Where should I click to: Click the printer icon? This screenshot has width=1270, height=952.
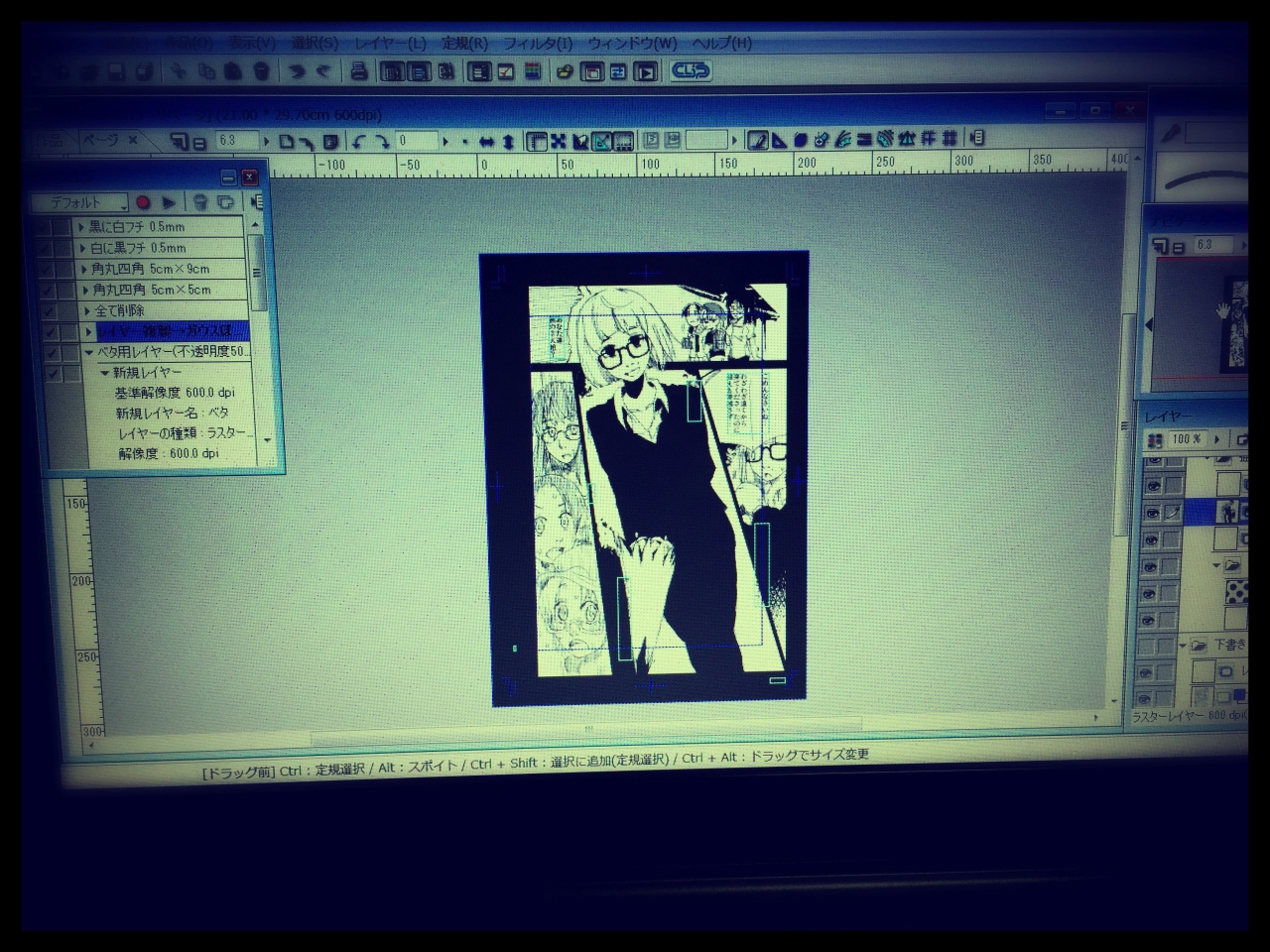359,71
